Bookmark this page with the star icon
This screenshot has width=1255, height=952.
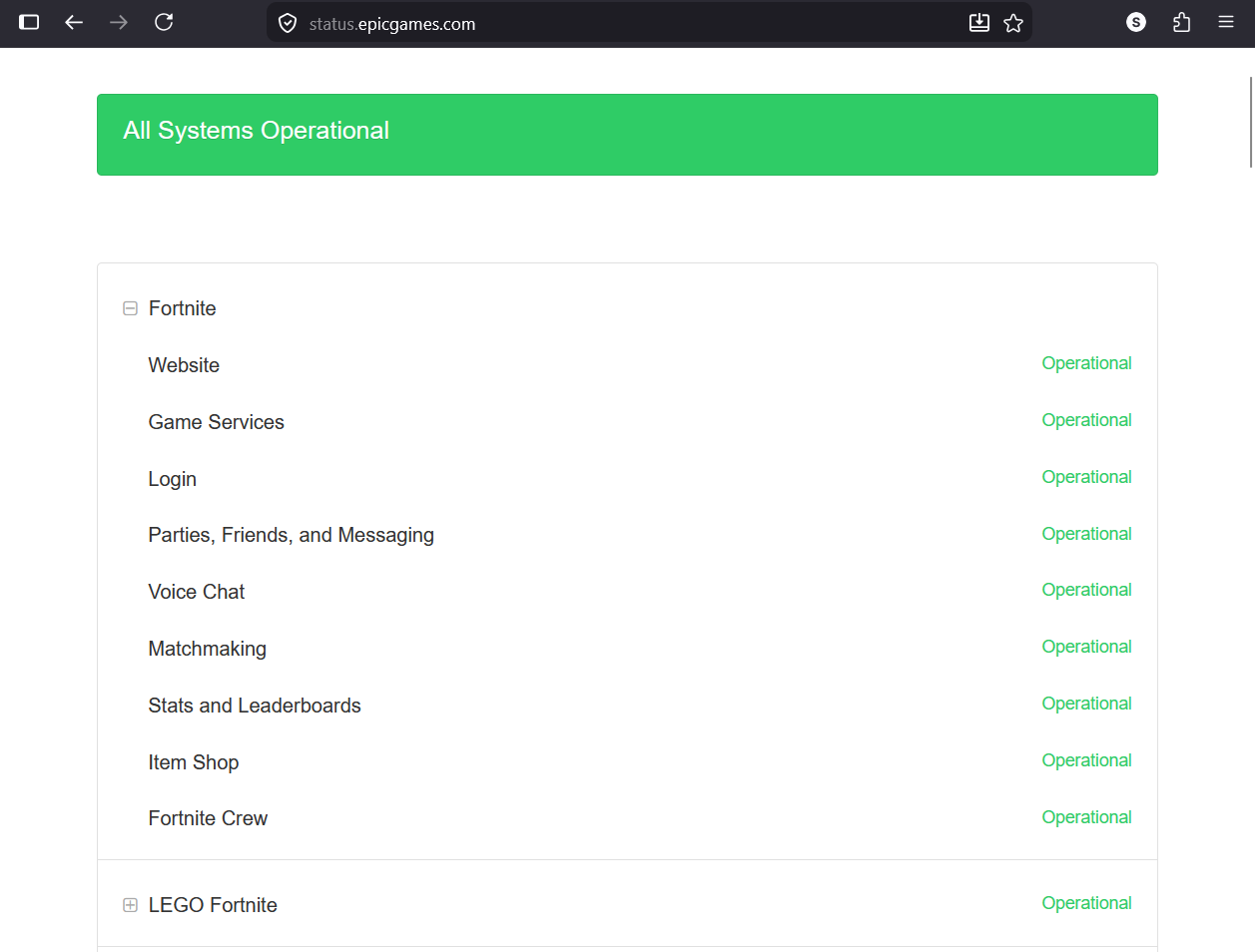(x=1013, y=23)
